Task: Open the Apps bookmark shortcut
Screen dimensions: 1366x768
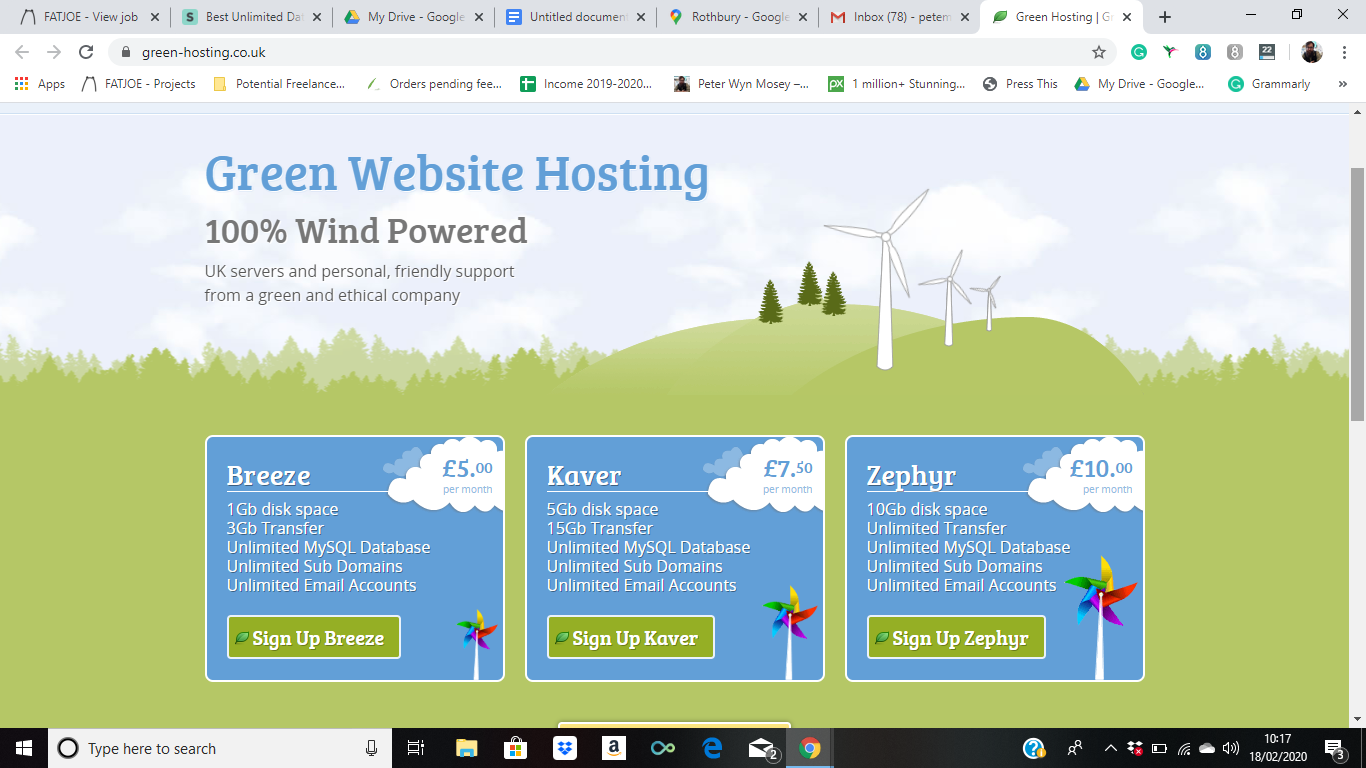Action: click(x=40, y=84)
